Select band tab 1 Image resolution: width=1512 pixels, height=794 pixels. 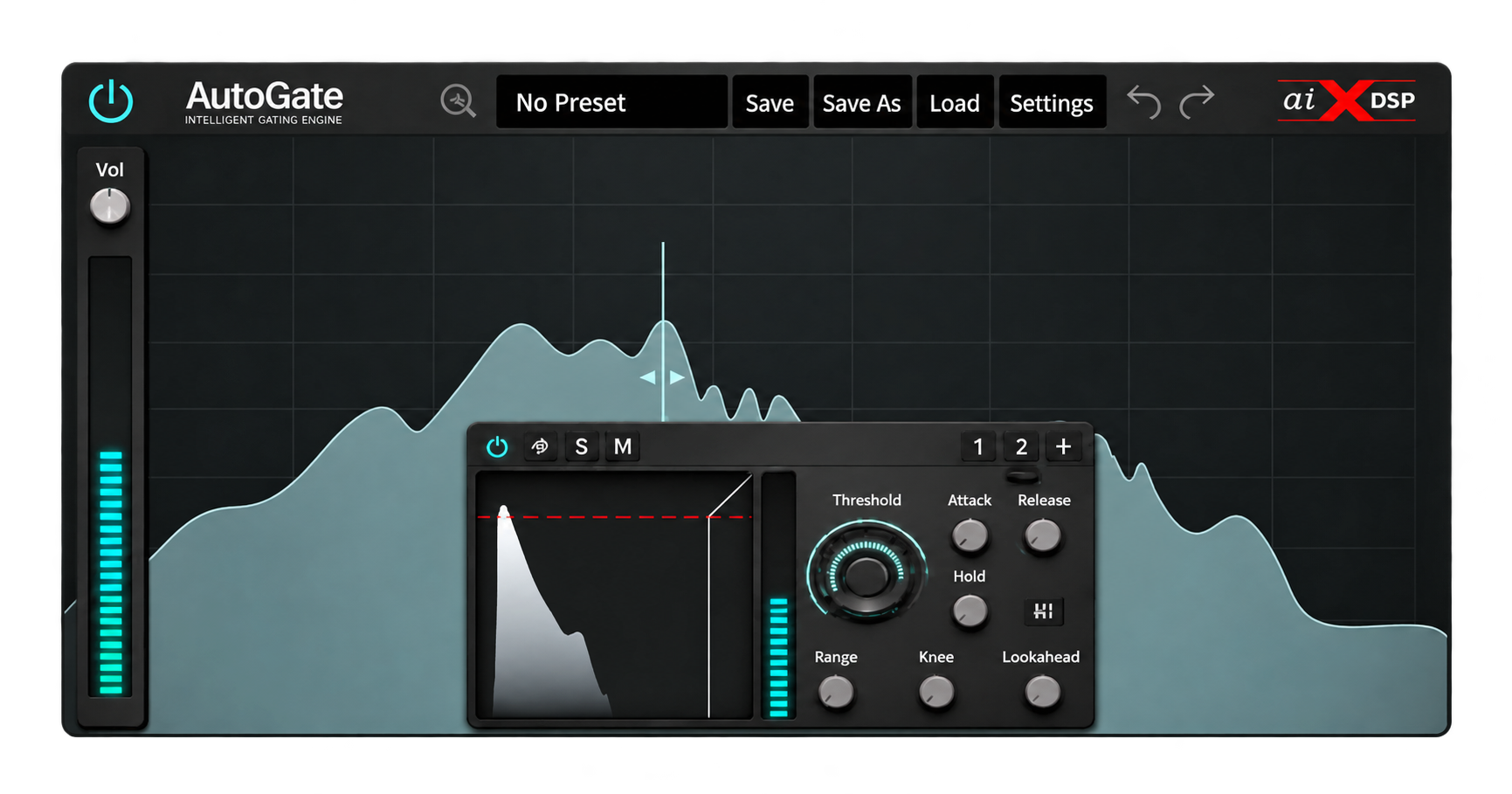pos(978,446)
